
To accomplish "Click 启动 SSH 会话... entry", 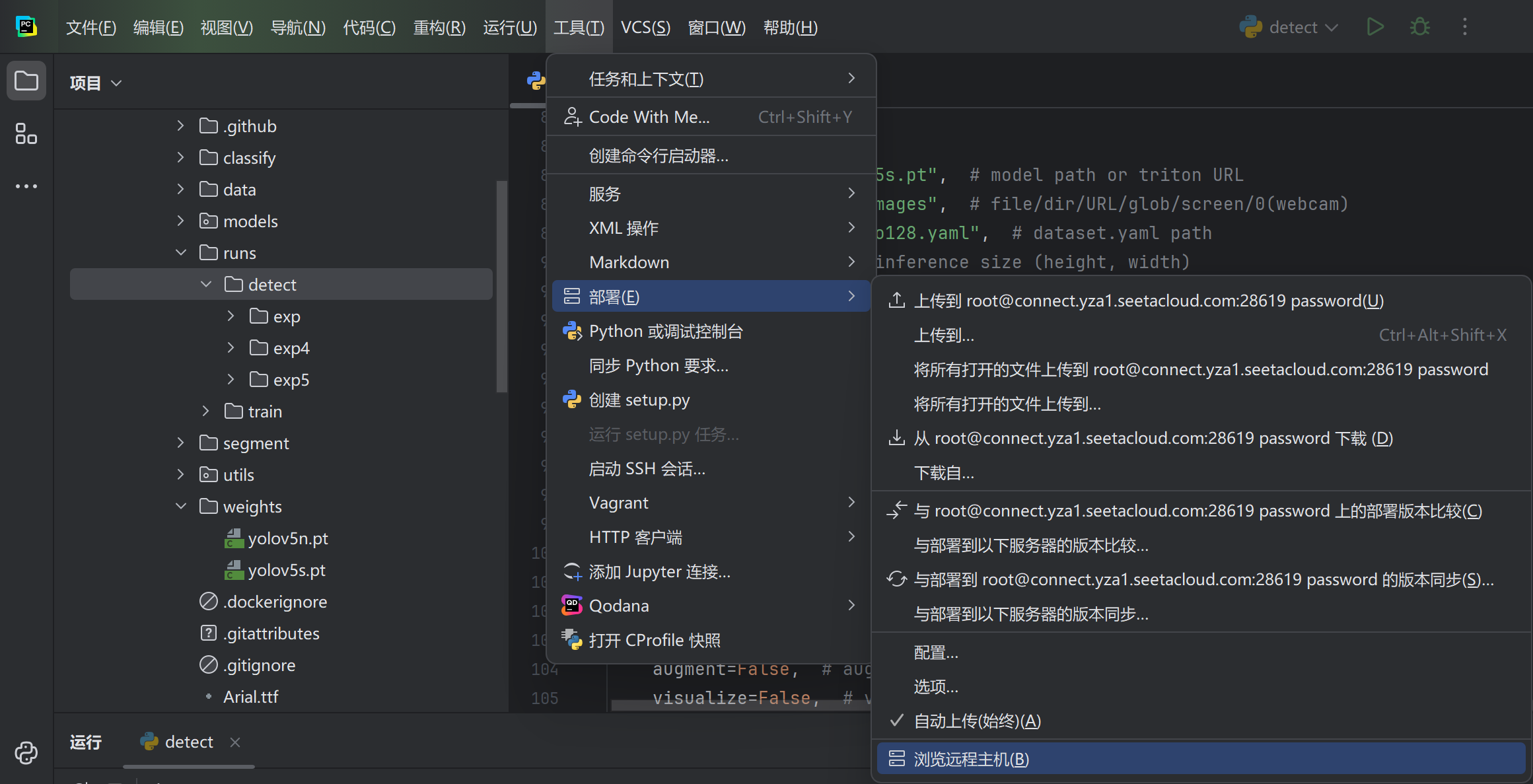I will pyautogui.click(x=647, y=469).
